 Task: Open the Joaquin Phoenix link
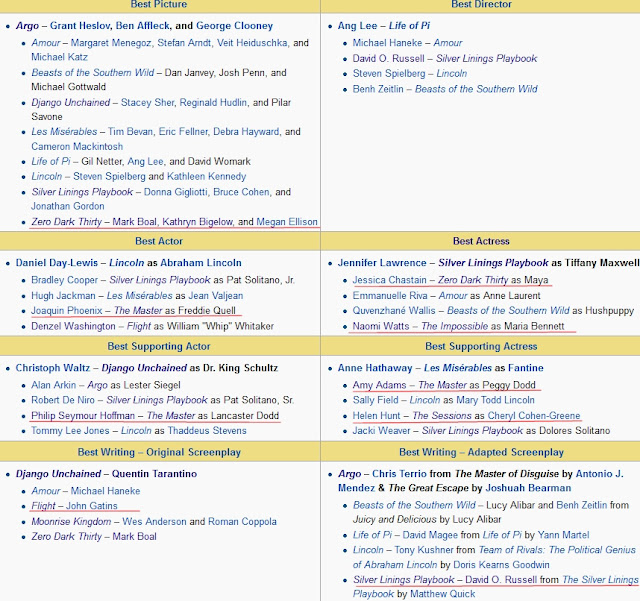(67, 311)
